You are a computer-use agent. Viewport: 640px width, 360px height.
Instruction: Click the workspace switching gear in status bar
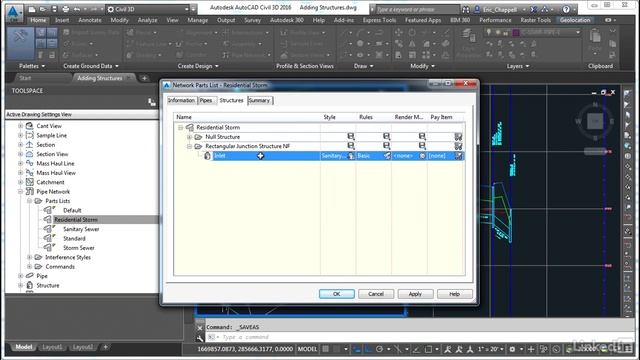[x=512, y=349]
